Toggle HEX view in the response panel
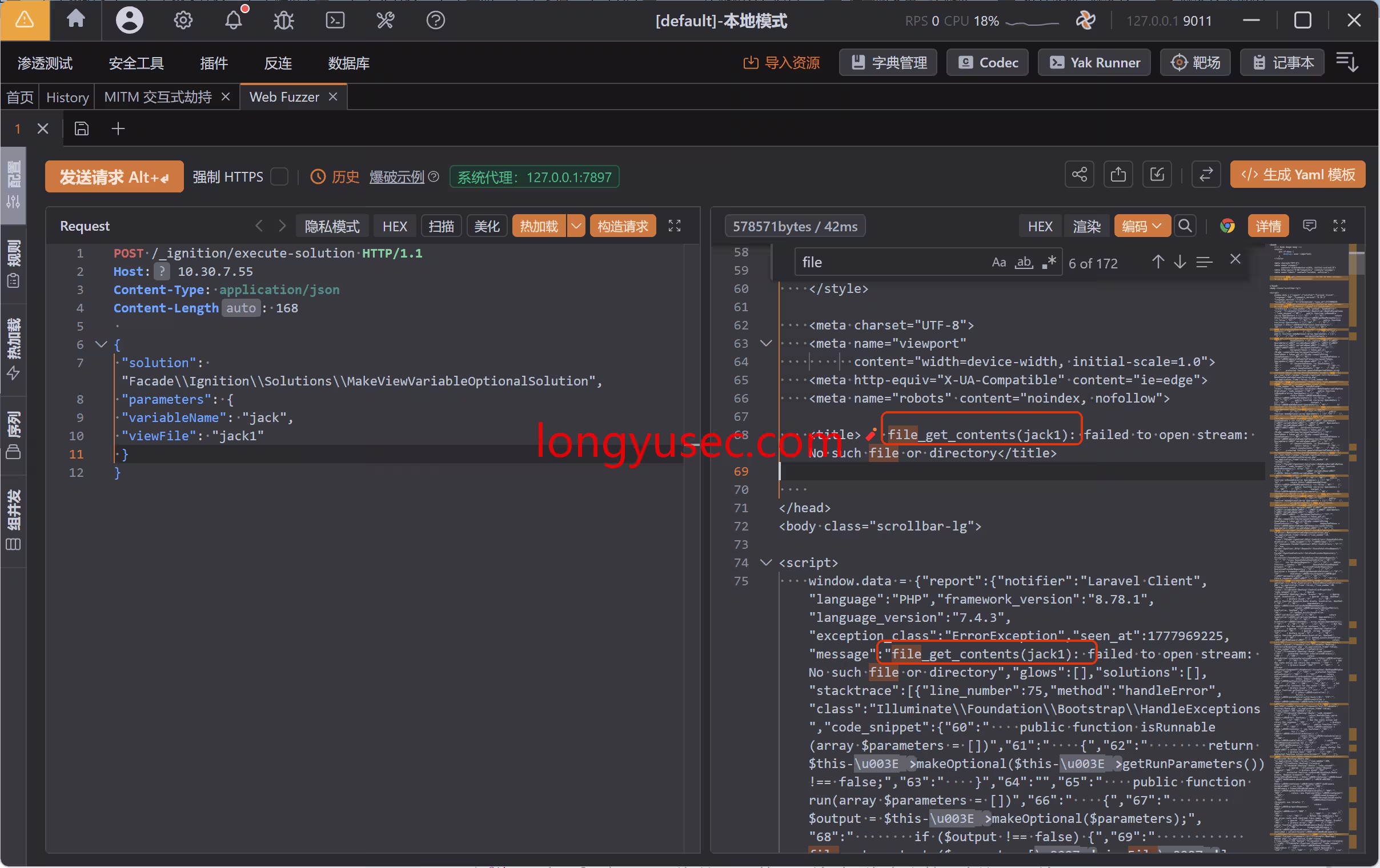Image resolution: width=1380 pixels, height=868 pixels. click(1040, 226)
